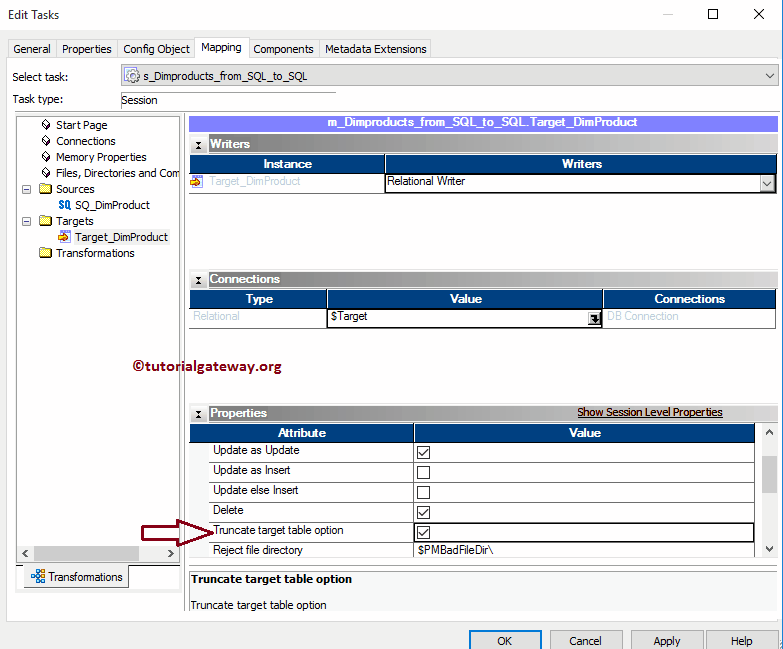Enable the Update as Insert checkbox

coord(423,472)
